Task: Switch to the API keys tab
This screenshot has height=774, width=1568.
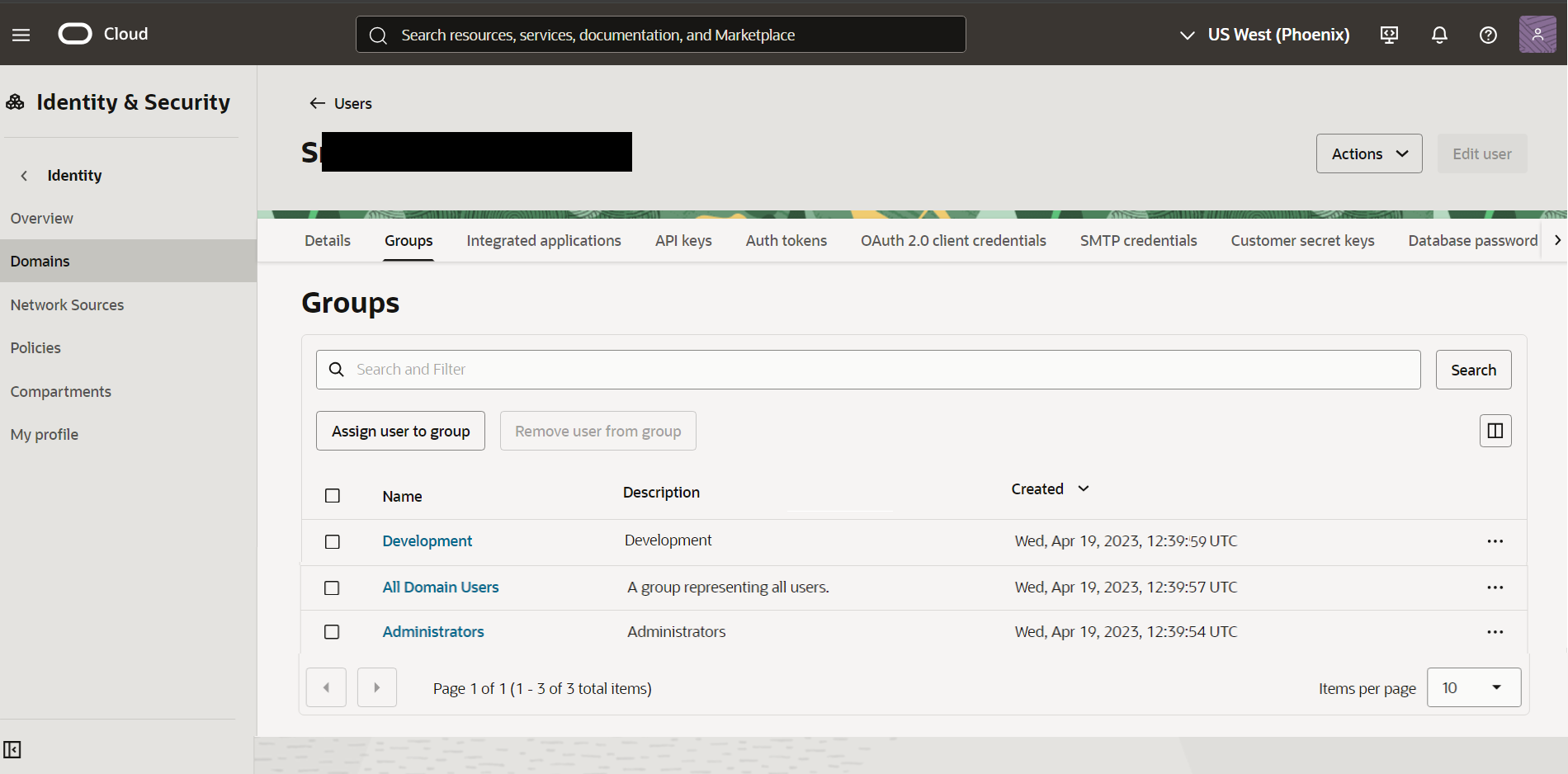Action: pos(683,241)
